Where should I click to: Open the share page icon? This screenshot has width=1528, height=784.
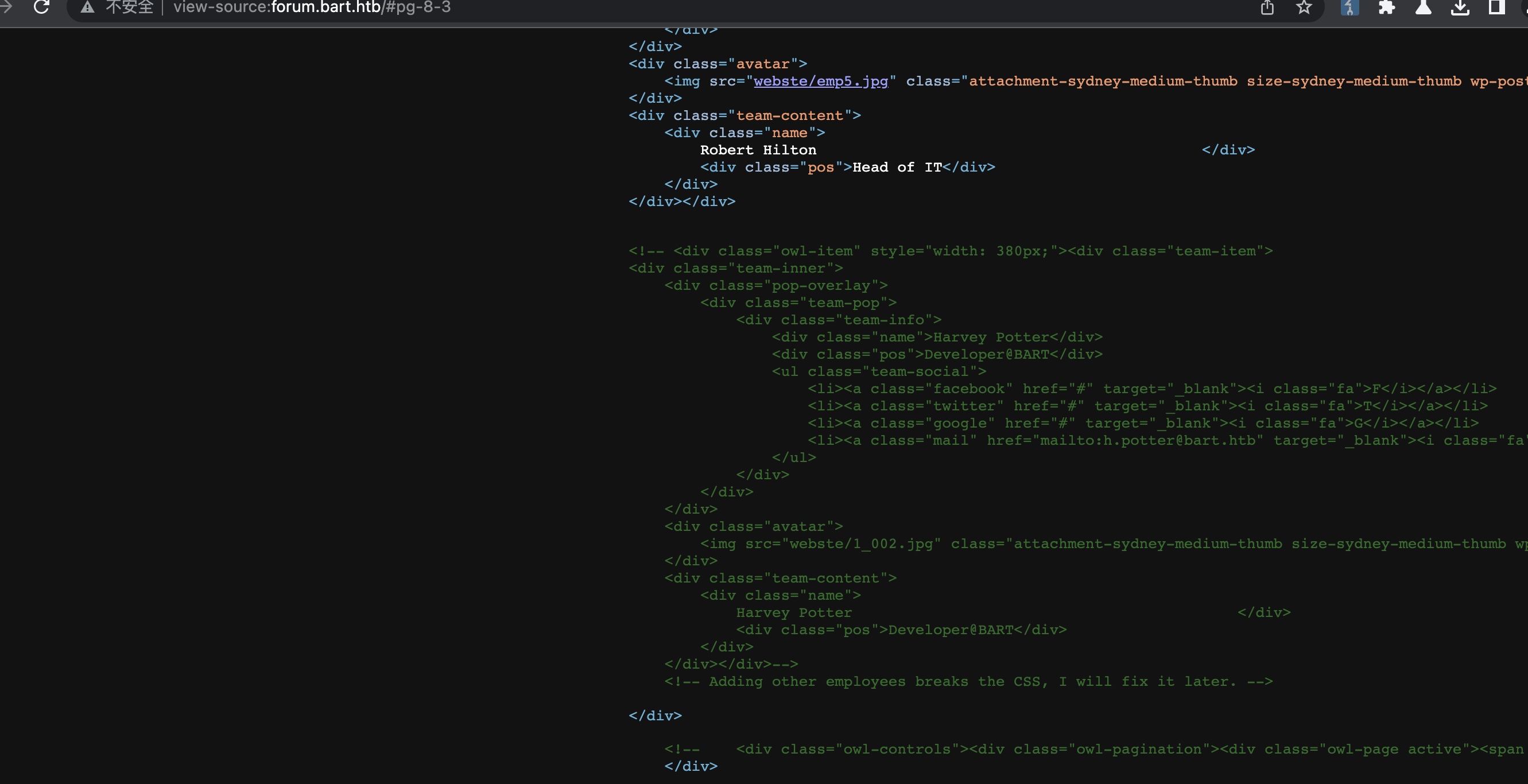pyautogui.click(x=1267, y=7)
